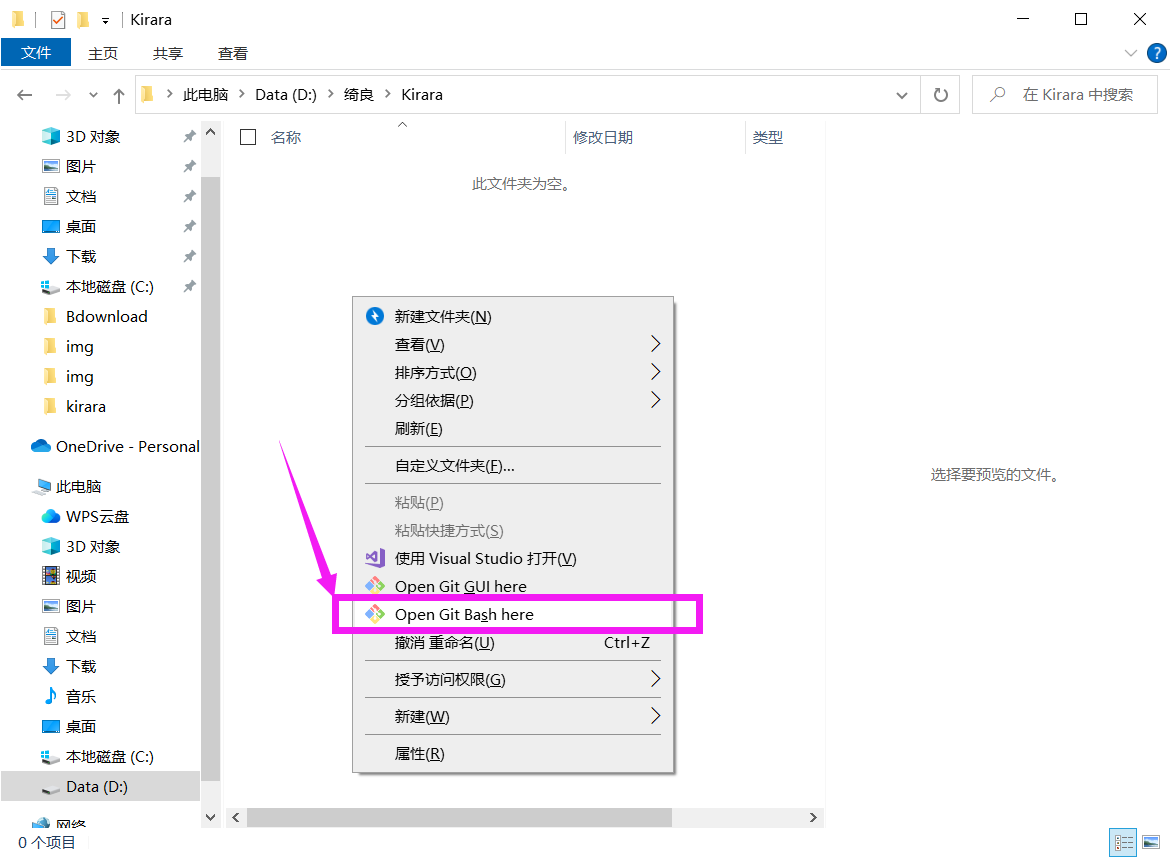Expand the ribbon with the chevron
This screenshot has height=858, width=1171.
click(x=1130, y=53)
